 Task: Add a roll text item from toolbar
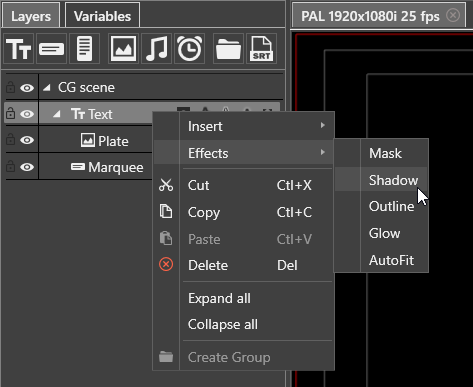coord(84,49)
